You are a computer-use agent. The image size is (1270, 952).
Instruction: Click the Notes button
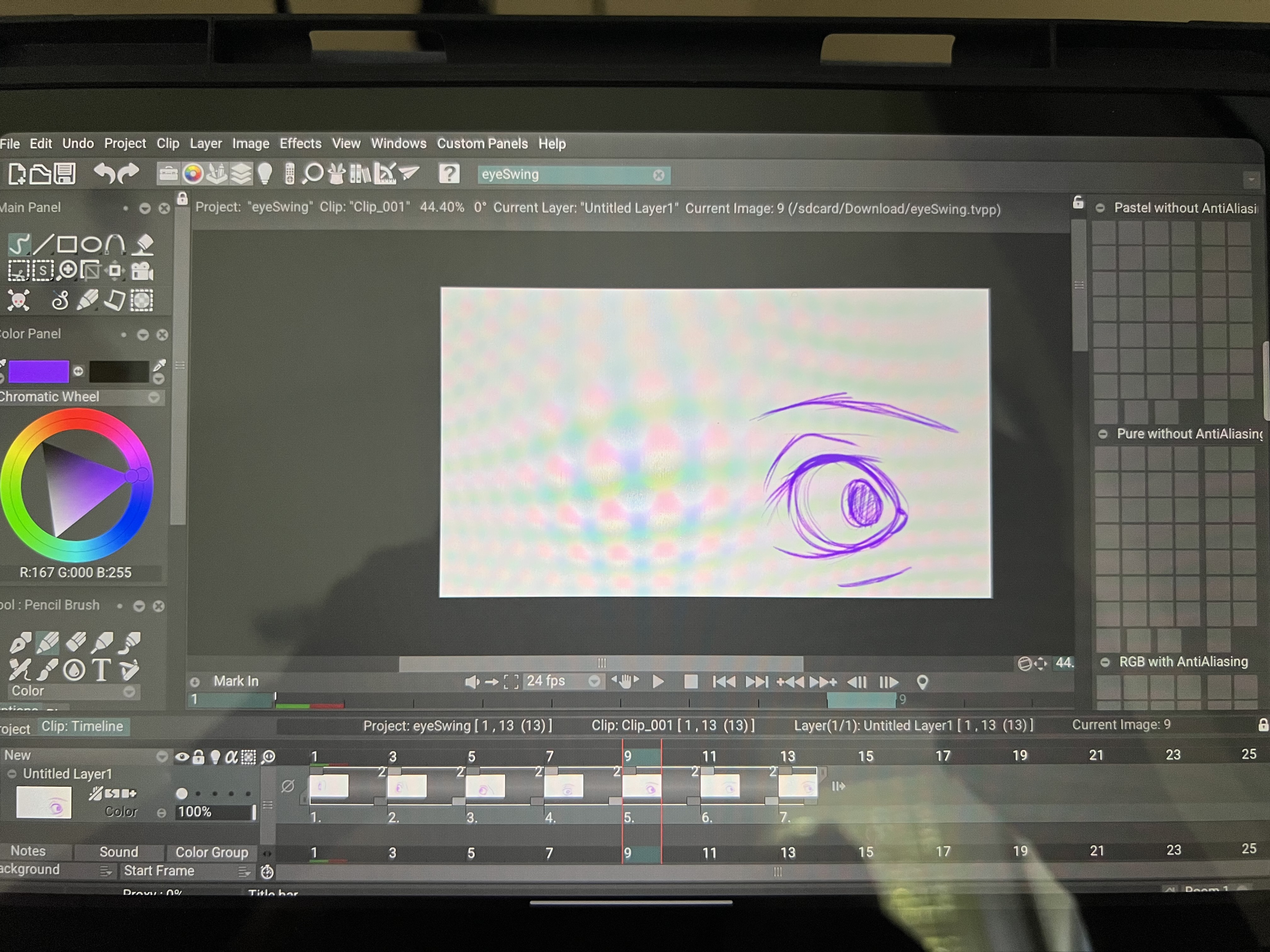point(36,852)
